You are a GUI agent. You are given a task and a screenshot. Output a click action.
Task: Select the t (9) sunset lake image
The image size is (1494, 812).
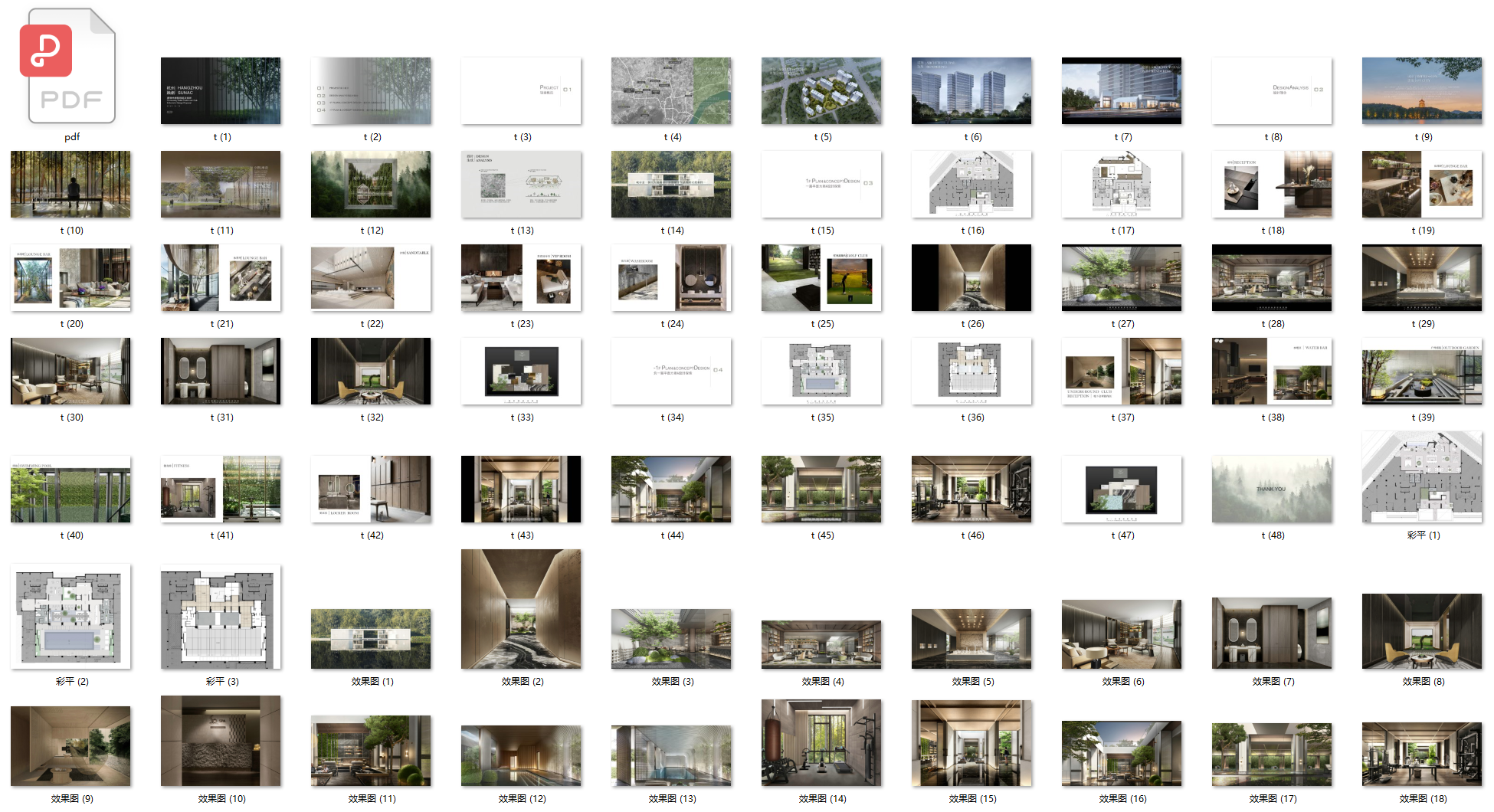click(1422, 91)
